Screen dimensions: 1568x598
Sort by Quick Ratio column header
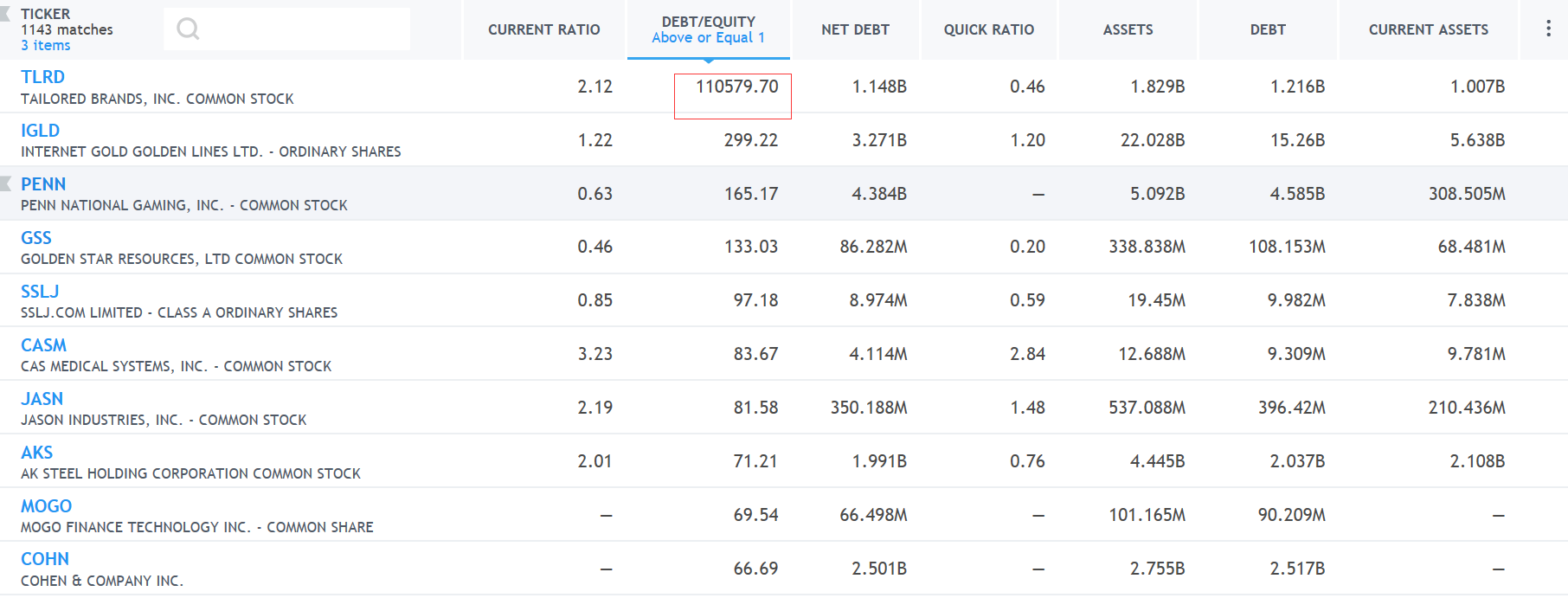pos(988,29)
